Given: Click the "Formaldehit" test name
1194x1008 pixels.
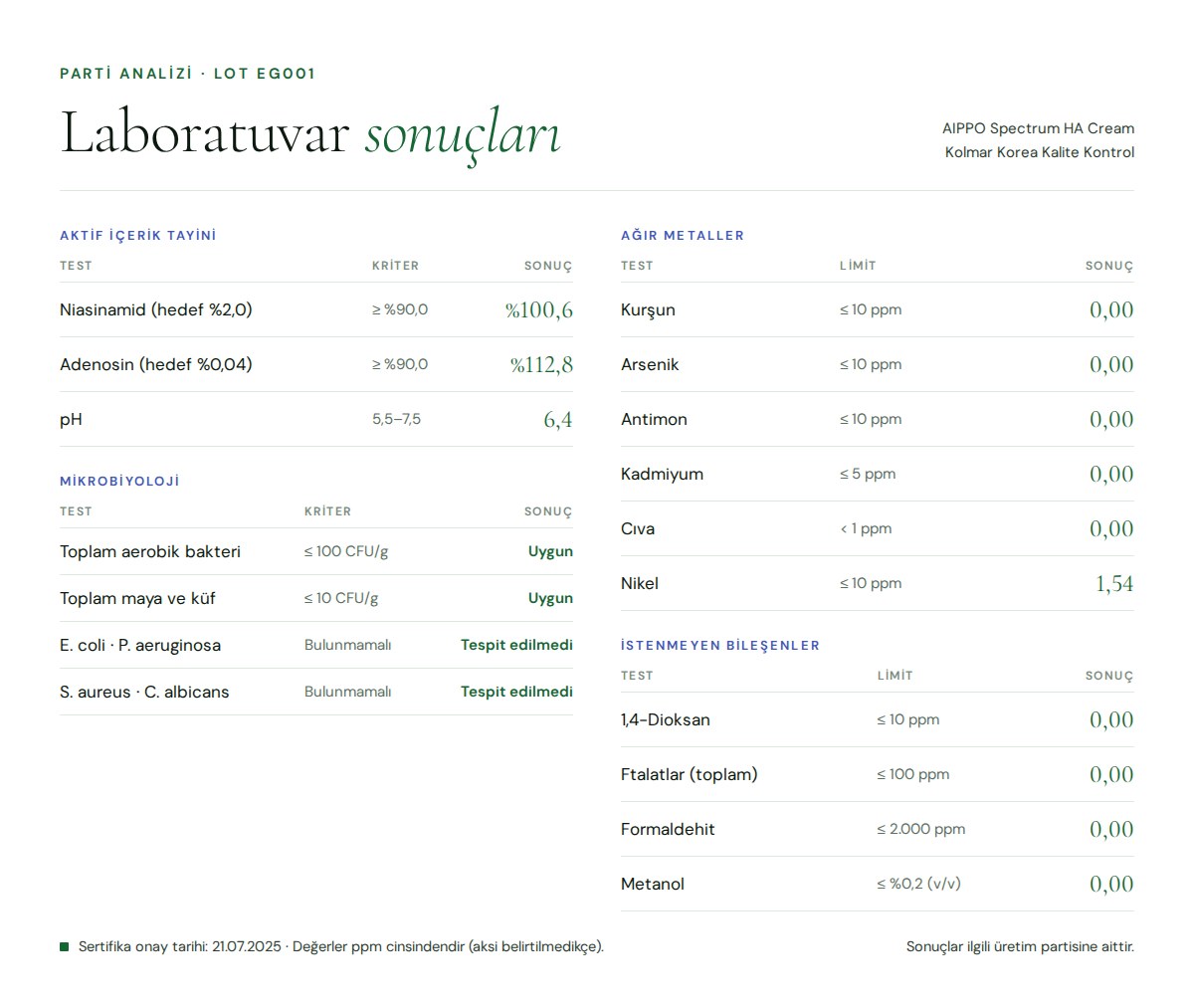Looking at the screenshot, I should 668,829.
